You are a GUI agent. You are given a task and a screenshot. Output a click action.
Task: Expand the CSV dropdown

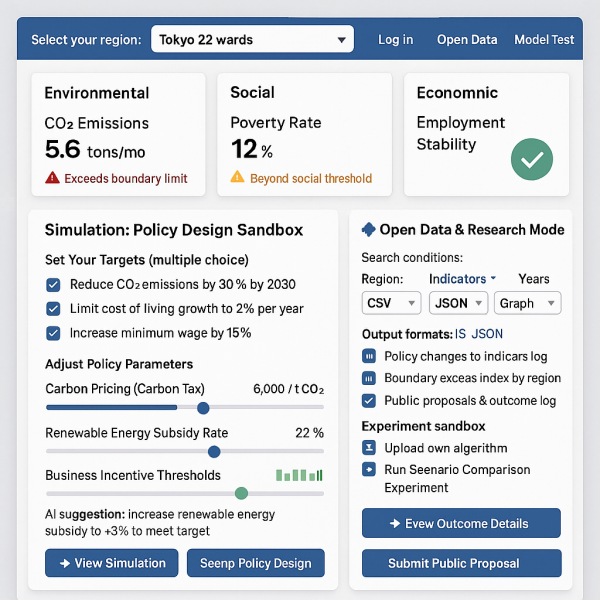(391, 303)
